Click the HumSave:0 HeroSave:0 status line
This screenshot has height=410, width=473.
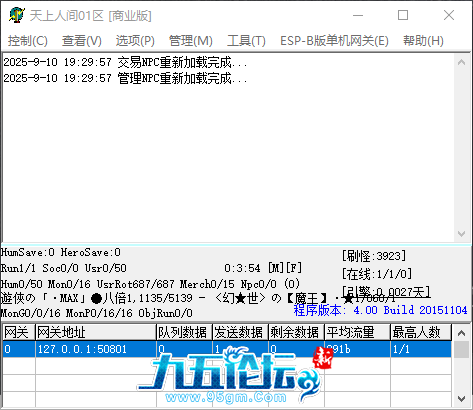click(x=61, y=252)
